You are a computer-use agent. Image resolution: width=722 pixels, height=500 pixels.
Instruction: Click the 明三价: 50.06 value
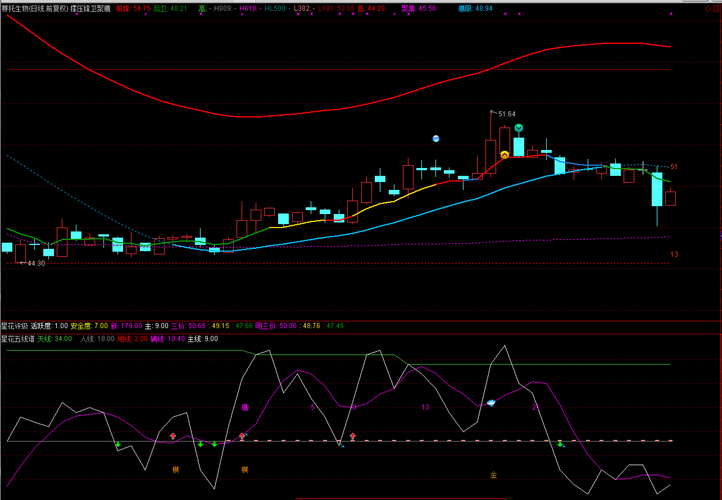pyautogui.click(x=276, y=326)
